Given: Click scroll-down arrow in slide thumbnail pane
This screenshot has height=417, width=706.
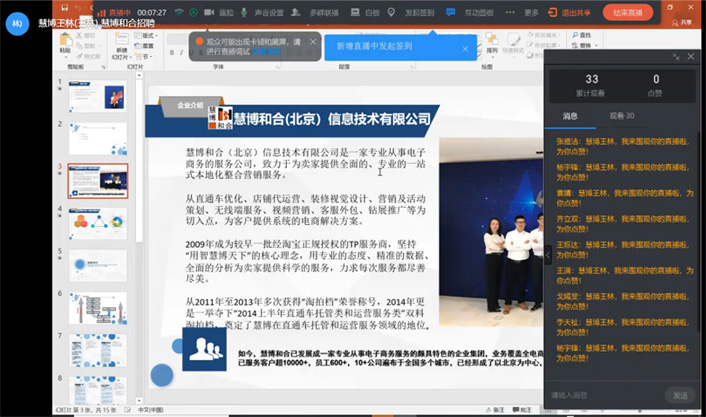Looking at the screenshot, I should [x=139, y=400].
